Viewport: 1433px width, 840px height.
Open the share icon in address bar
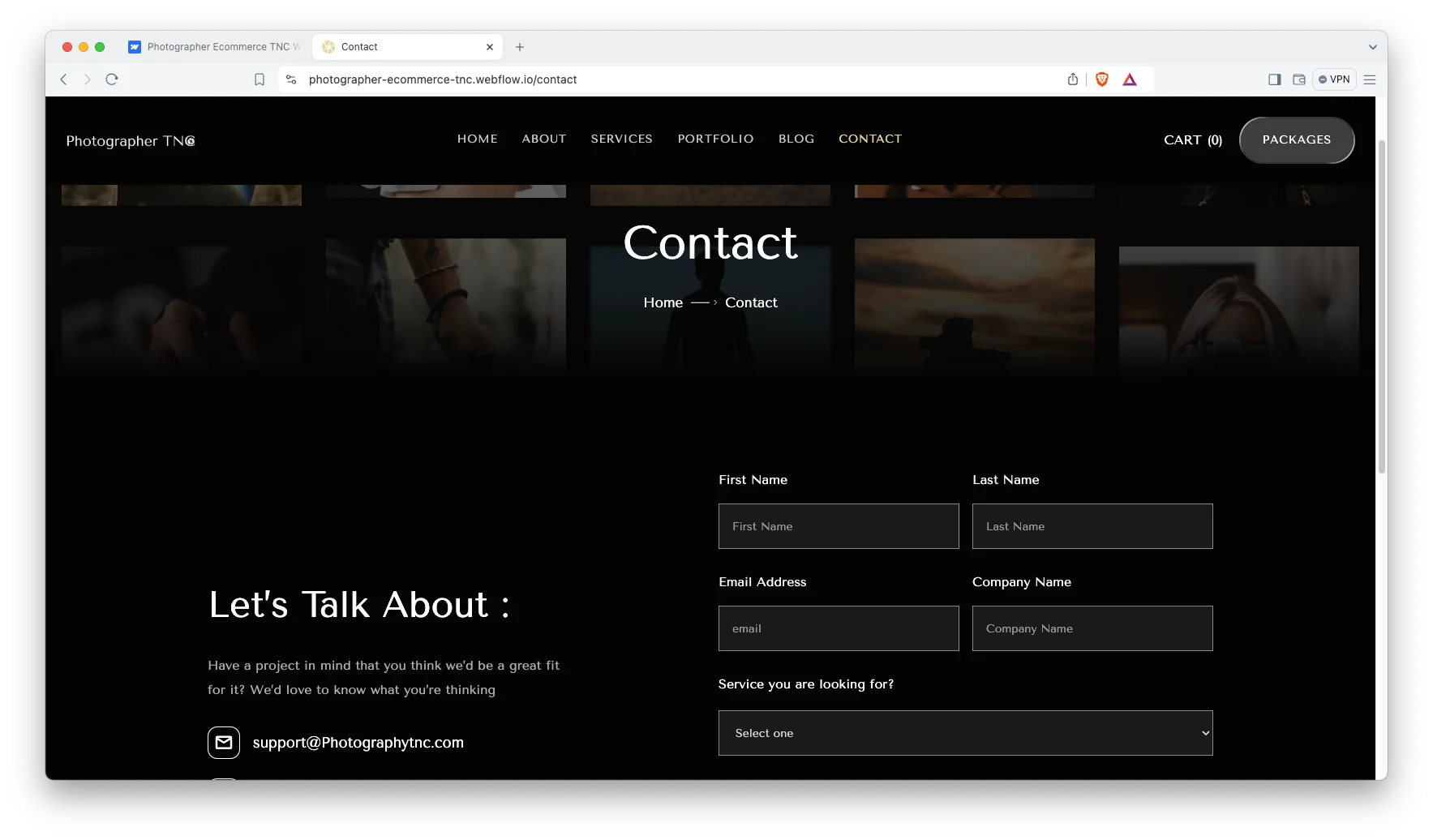click(1073, 79)
